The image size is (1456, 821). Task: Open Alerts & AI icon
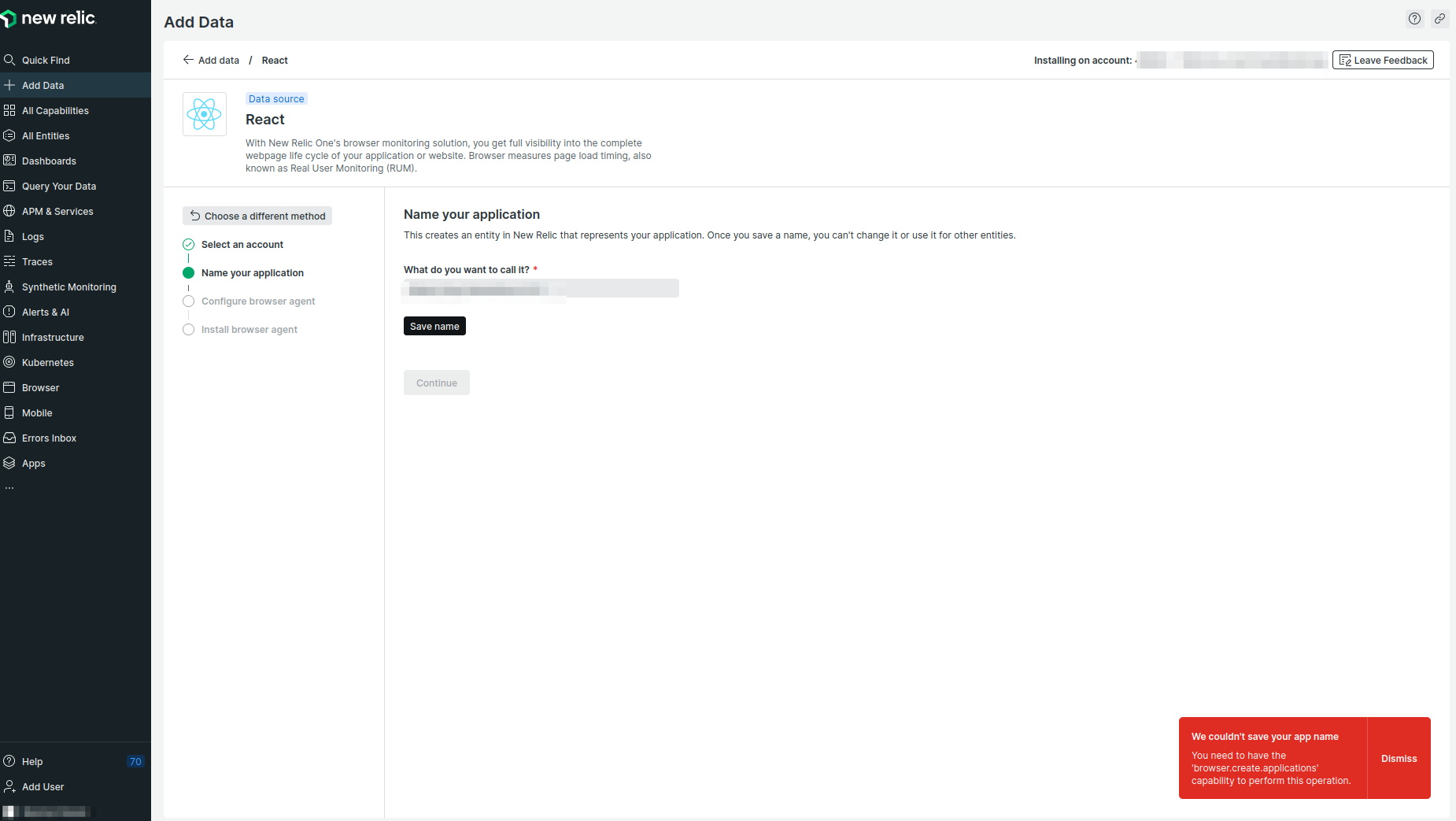(9, 312)
